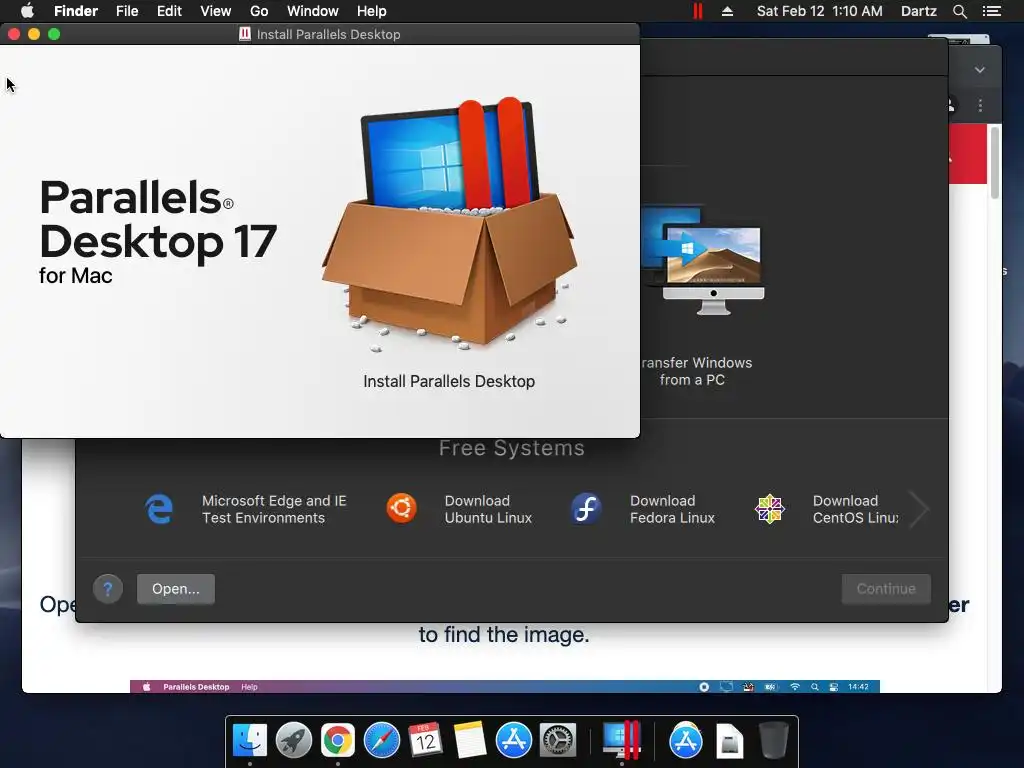The height and width of the screenshot is (768, 1024).
Task: Click the CentOS logo icon
Action: pos(769,509)
